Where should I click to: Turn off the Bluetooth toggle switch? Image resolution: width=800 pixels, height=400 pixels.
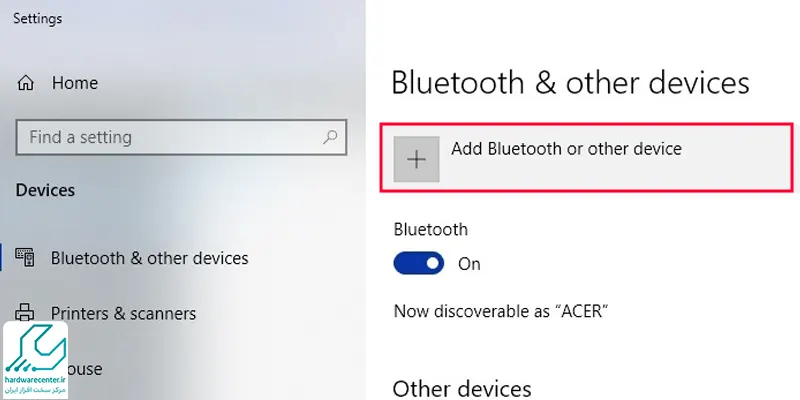[x=418, y=263]
